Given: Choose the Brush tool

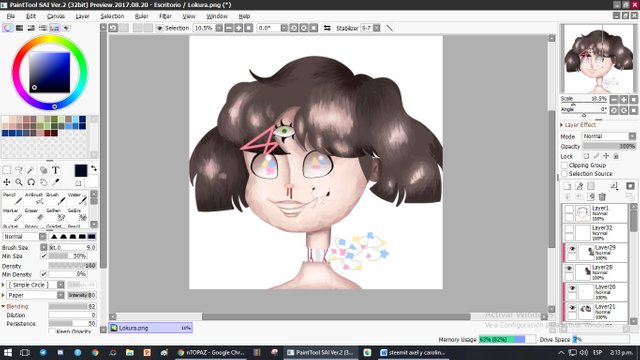Looking at the screenshot, I should [56, 199].
